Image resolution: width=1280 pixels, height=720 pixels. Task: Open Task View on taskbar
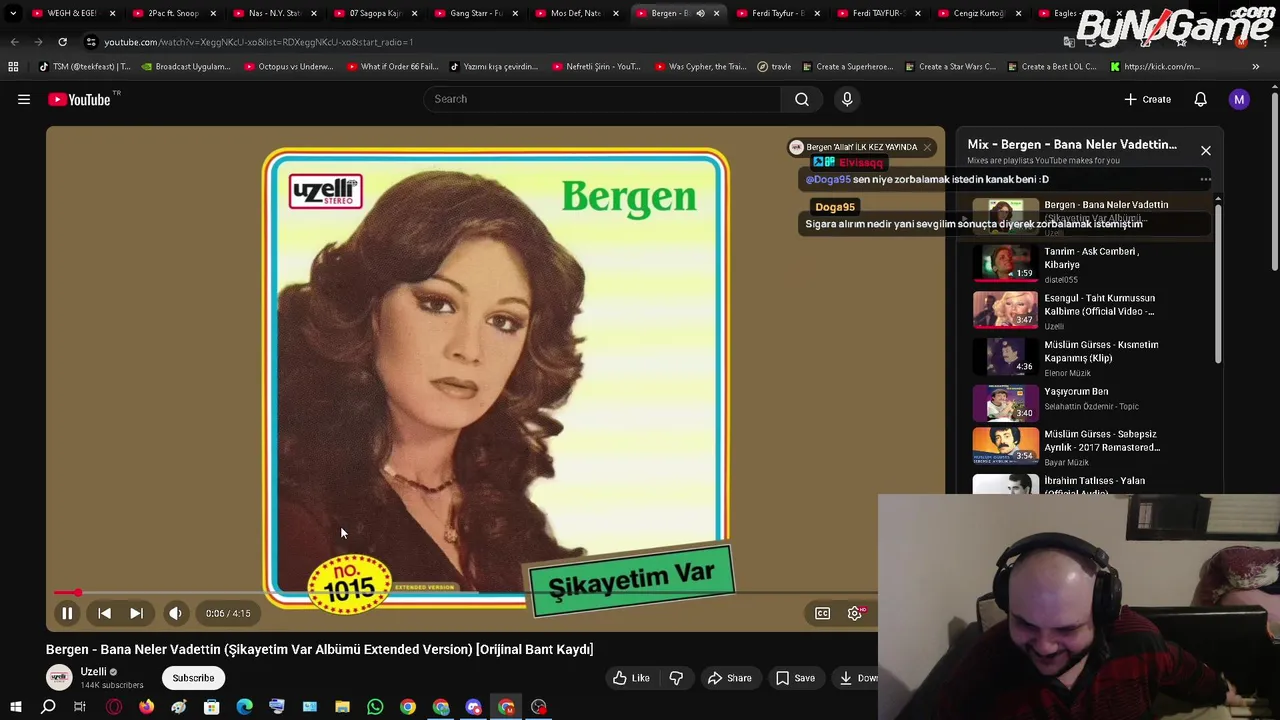tap(80, 707)
